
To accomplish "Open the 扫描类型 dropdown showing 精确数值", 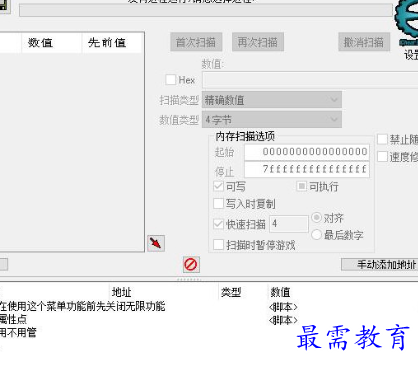I will [272, 100].
